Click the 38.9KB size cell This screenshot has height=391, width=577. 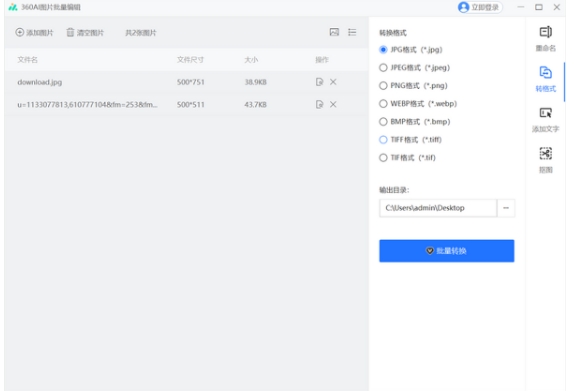click(x=255, y=82)
